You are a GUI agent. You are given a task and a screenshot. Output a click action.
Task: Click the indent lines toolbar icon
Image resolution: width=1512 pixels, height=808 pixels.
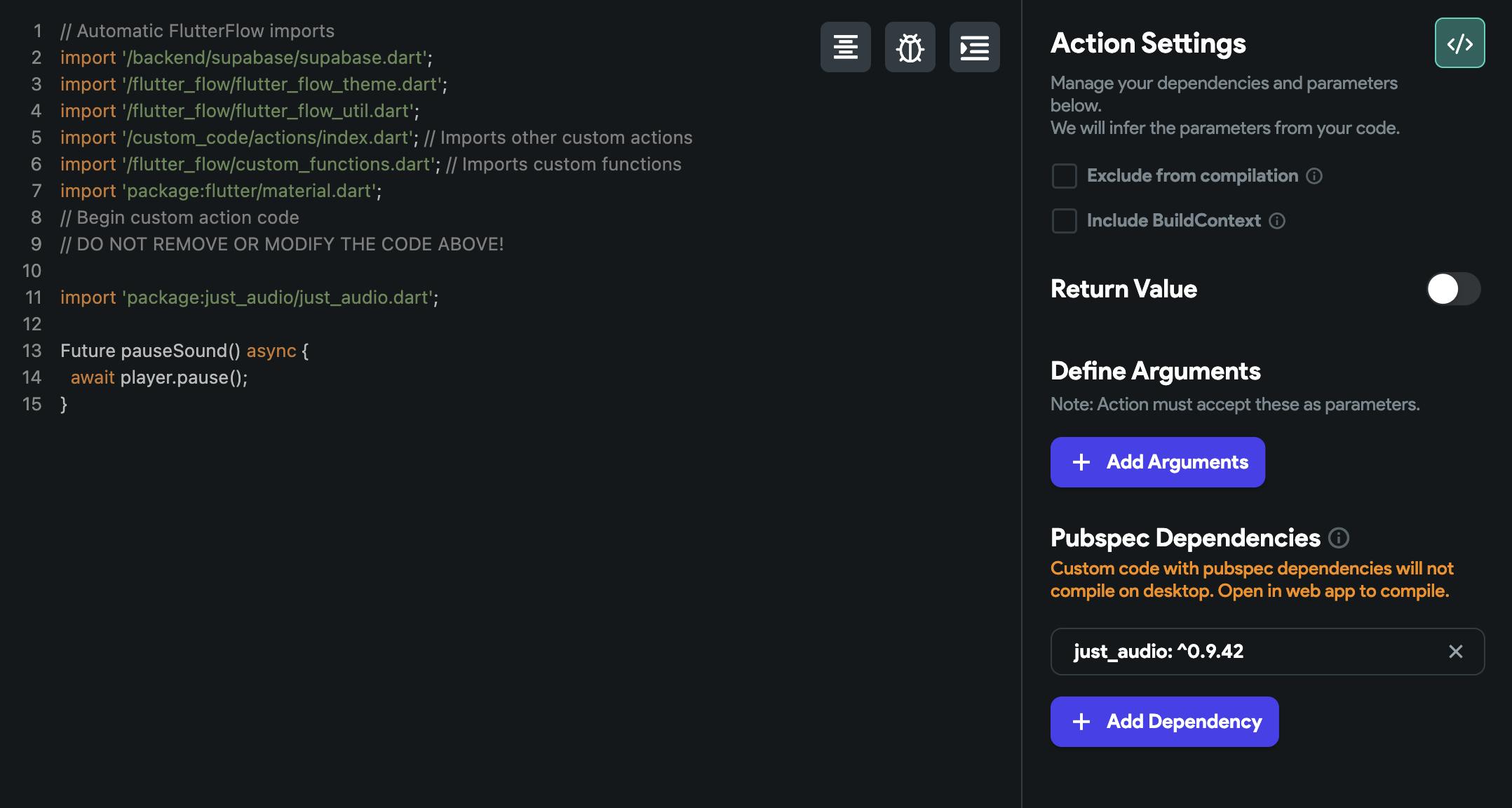tap(974, 47)
